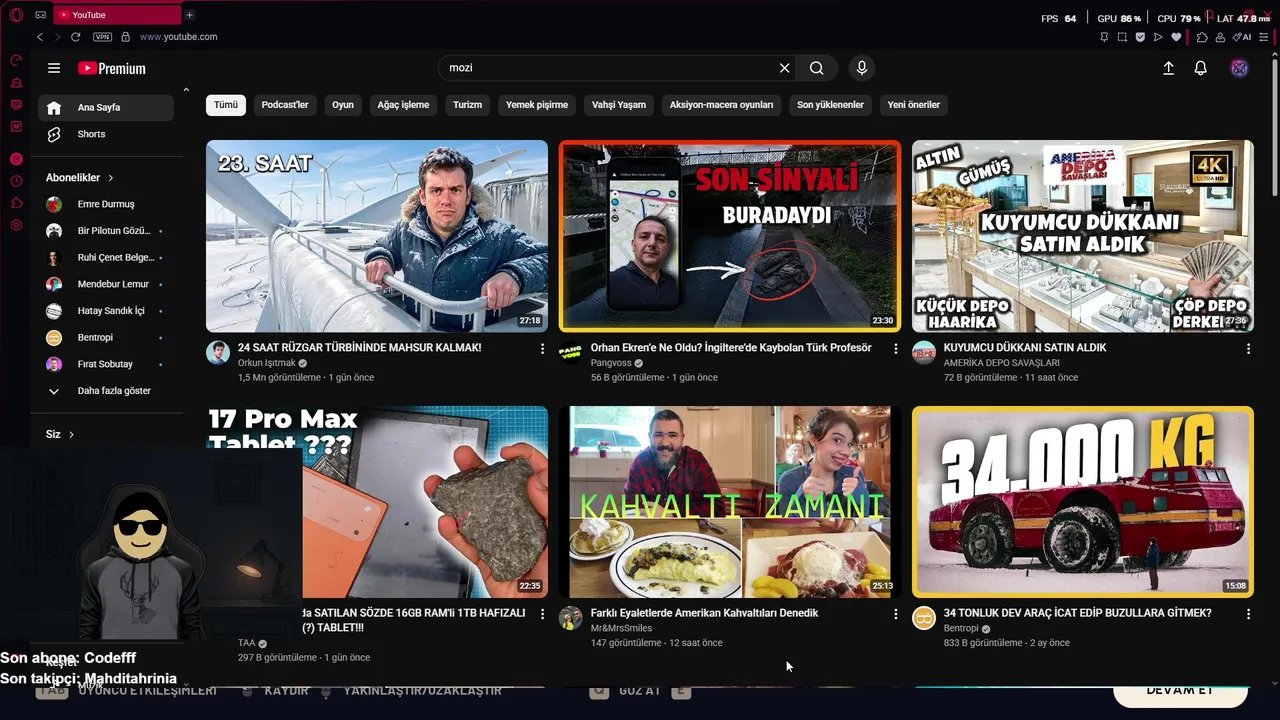Open the ad blocker shield icon

1140,37
